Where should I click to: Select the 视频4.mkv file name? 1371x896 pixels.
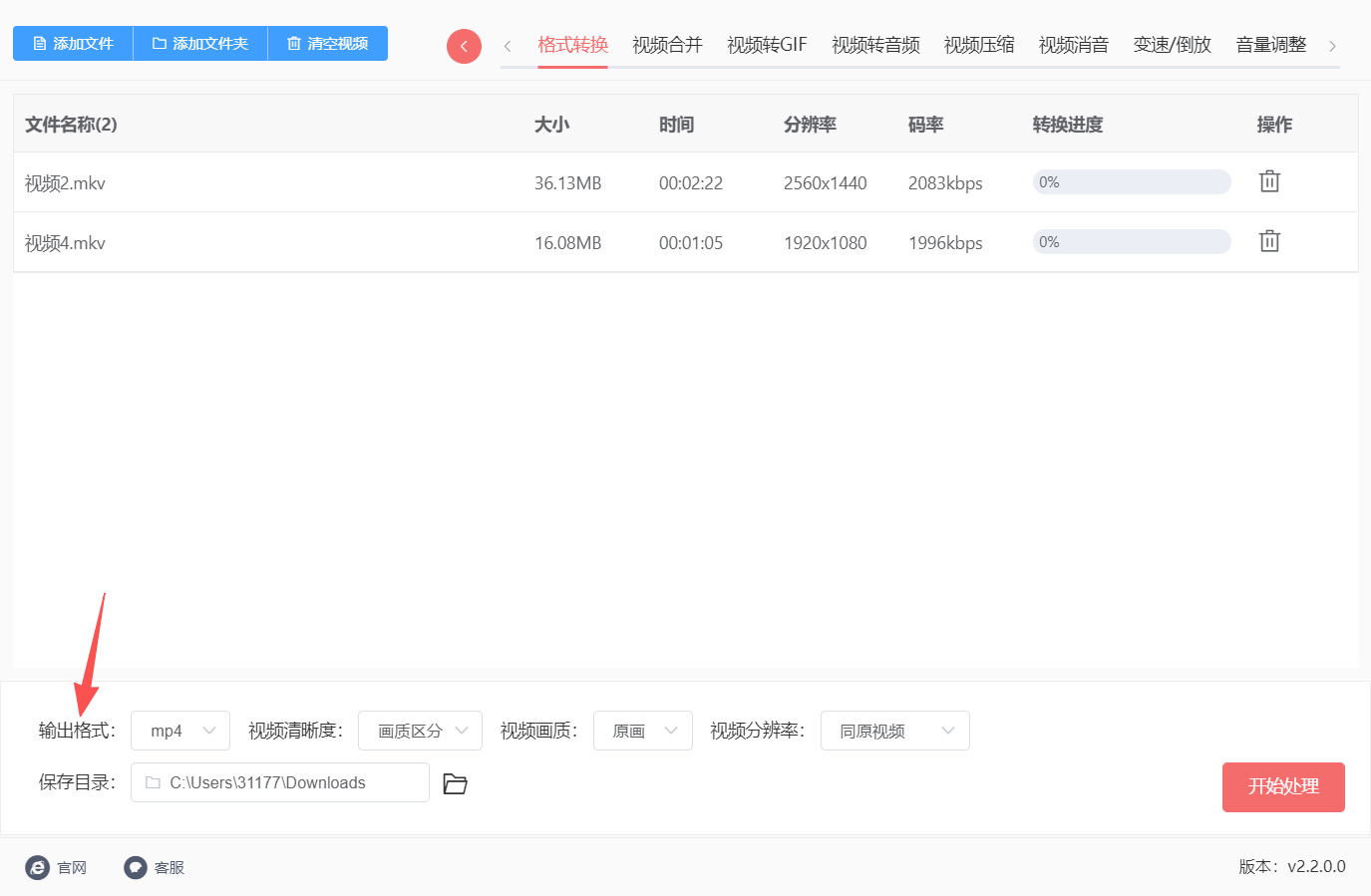pyautogui.click(x=65, y=243)
